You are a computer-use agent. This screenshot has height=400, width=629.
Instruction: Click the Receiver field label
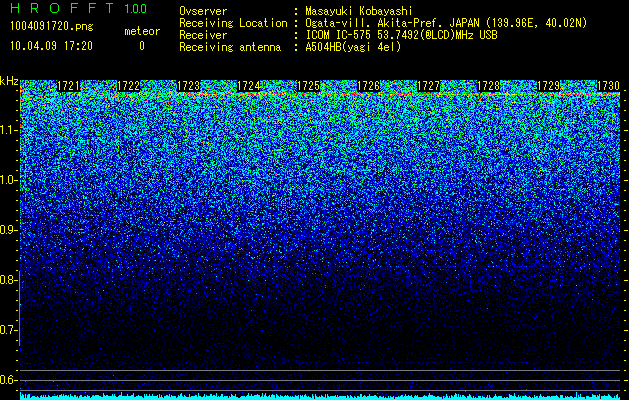203,35
